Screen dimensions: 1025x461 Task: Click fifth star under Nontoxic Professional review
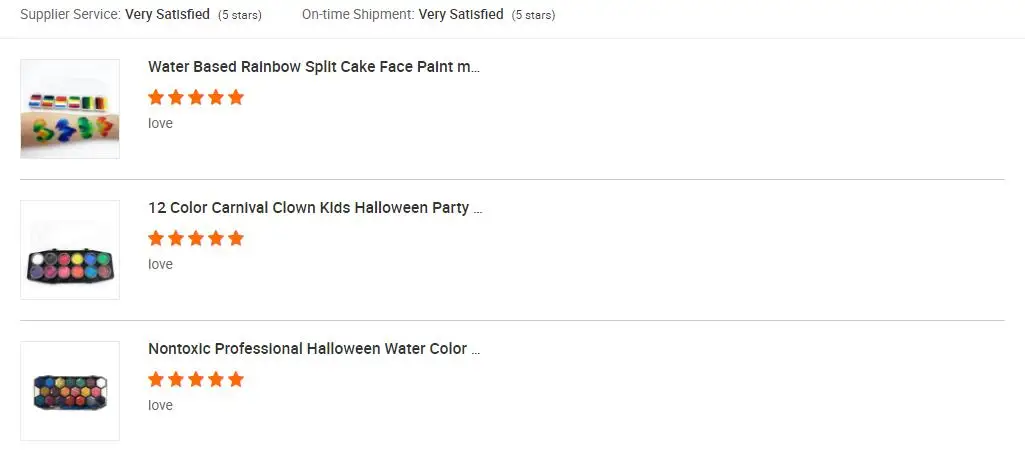(x=235, y=379)
